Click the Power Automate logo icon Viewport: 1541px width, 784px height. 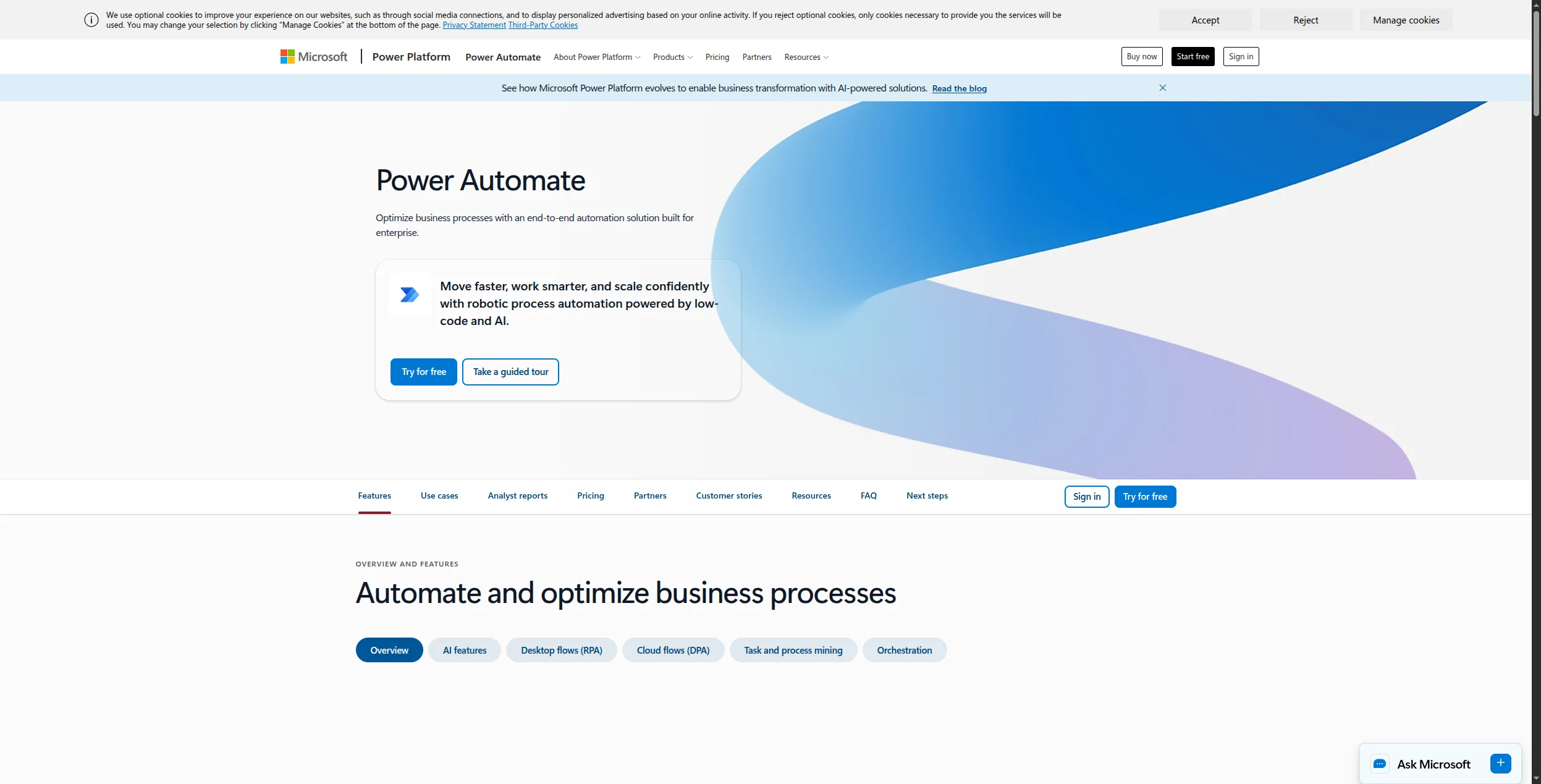[x=410, y=295]
